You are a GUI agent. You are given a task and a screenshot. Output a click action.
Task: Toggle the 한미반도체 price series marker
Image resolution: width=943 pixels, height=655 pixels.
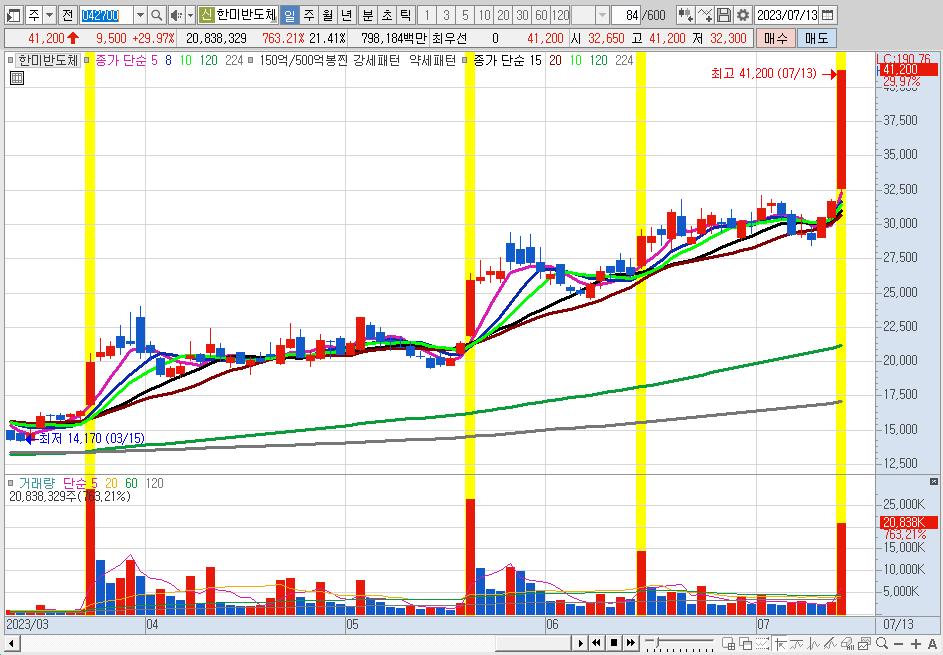[x=11, y=60]
